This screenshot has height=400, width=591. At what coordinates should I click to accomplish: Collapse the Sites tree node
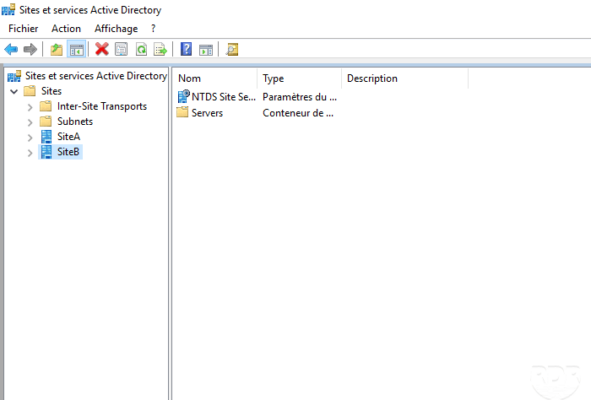(14, 91)
